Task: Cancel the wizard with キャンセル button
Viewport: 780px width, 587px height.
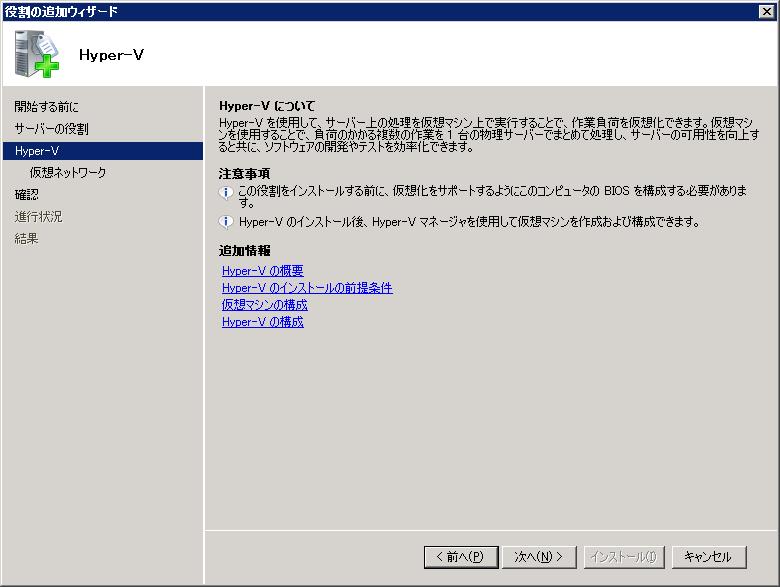Action: (709, 557)
